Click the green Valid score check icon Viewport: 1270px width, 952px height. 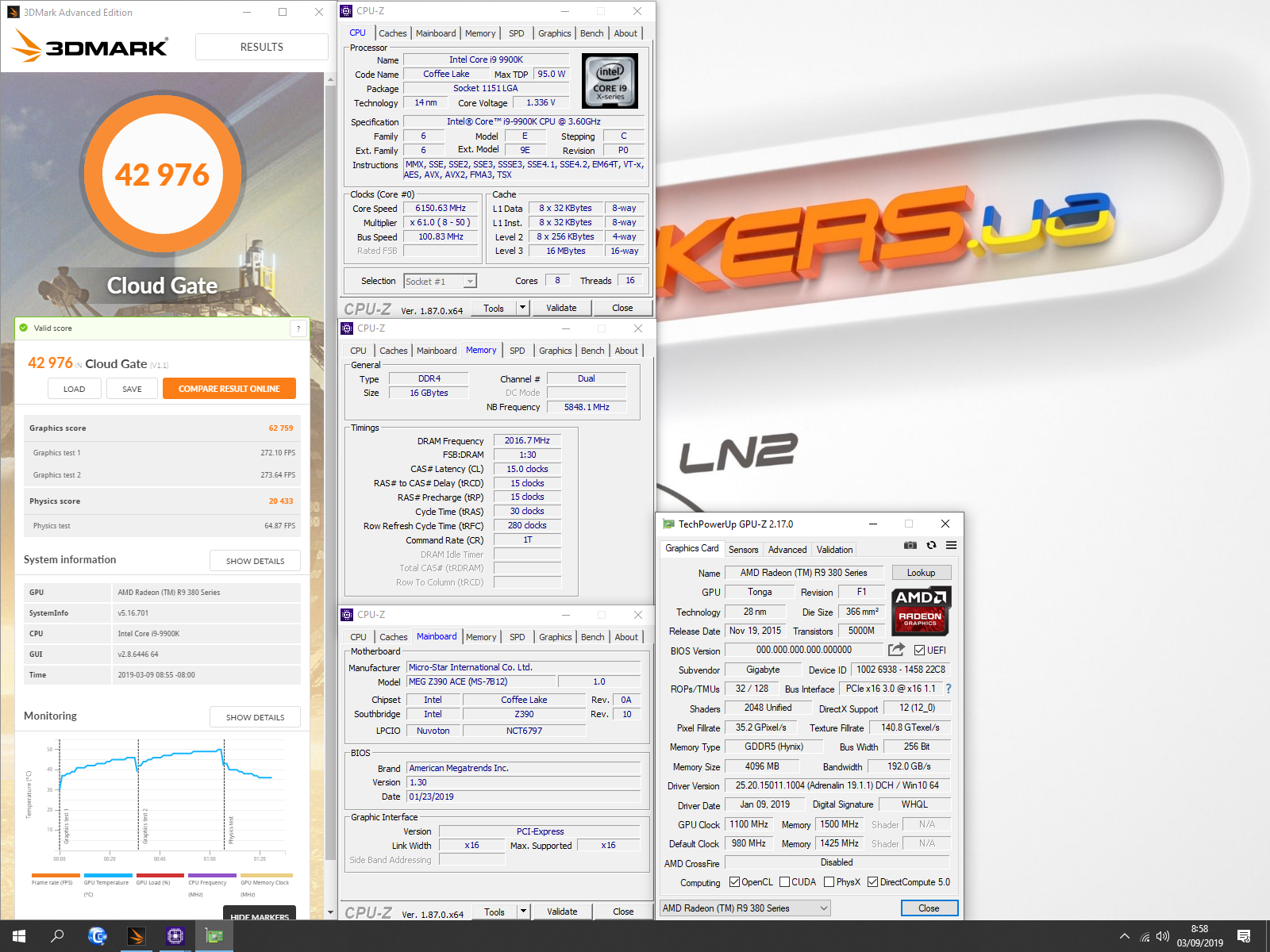(23, 328)
